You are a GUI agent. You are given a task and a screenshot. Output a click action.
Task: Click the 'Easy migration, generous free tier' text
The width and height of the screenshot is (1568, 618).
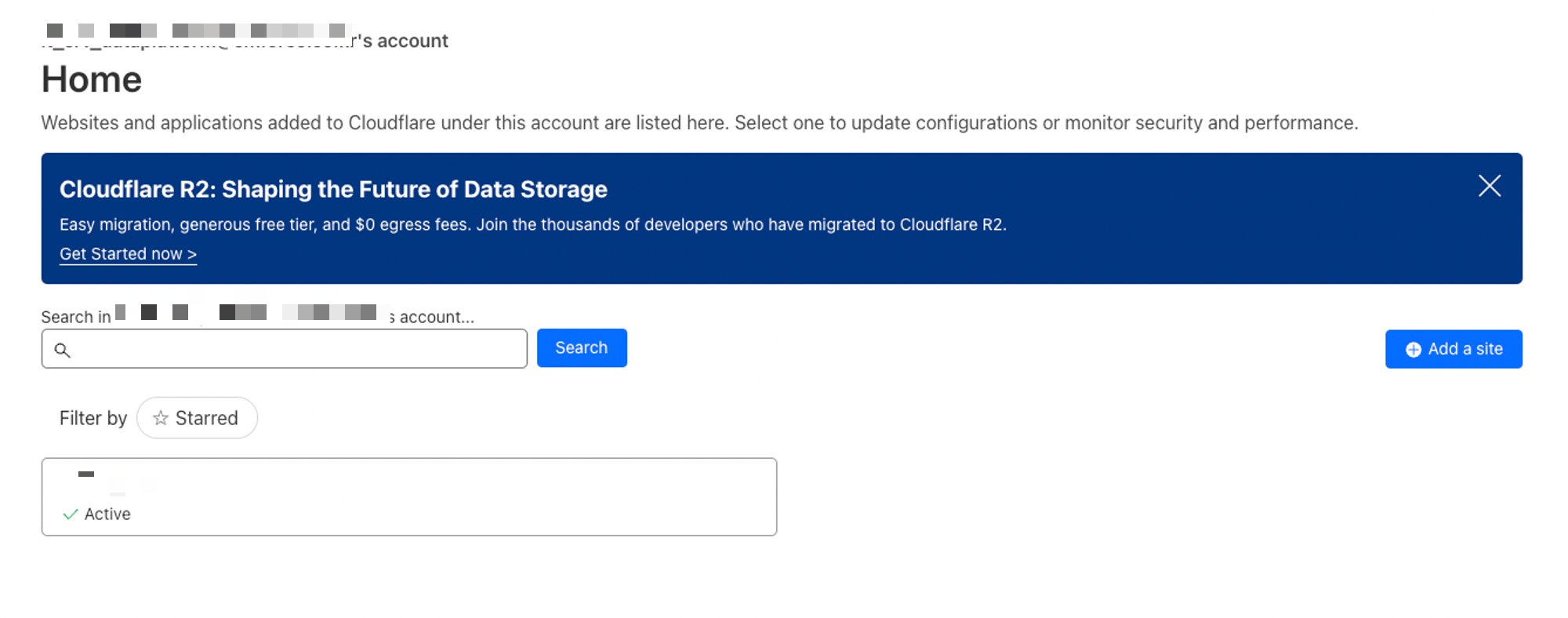click(533, 225)
